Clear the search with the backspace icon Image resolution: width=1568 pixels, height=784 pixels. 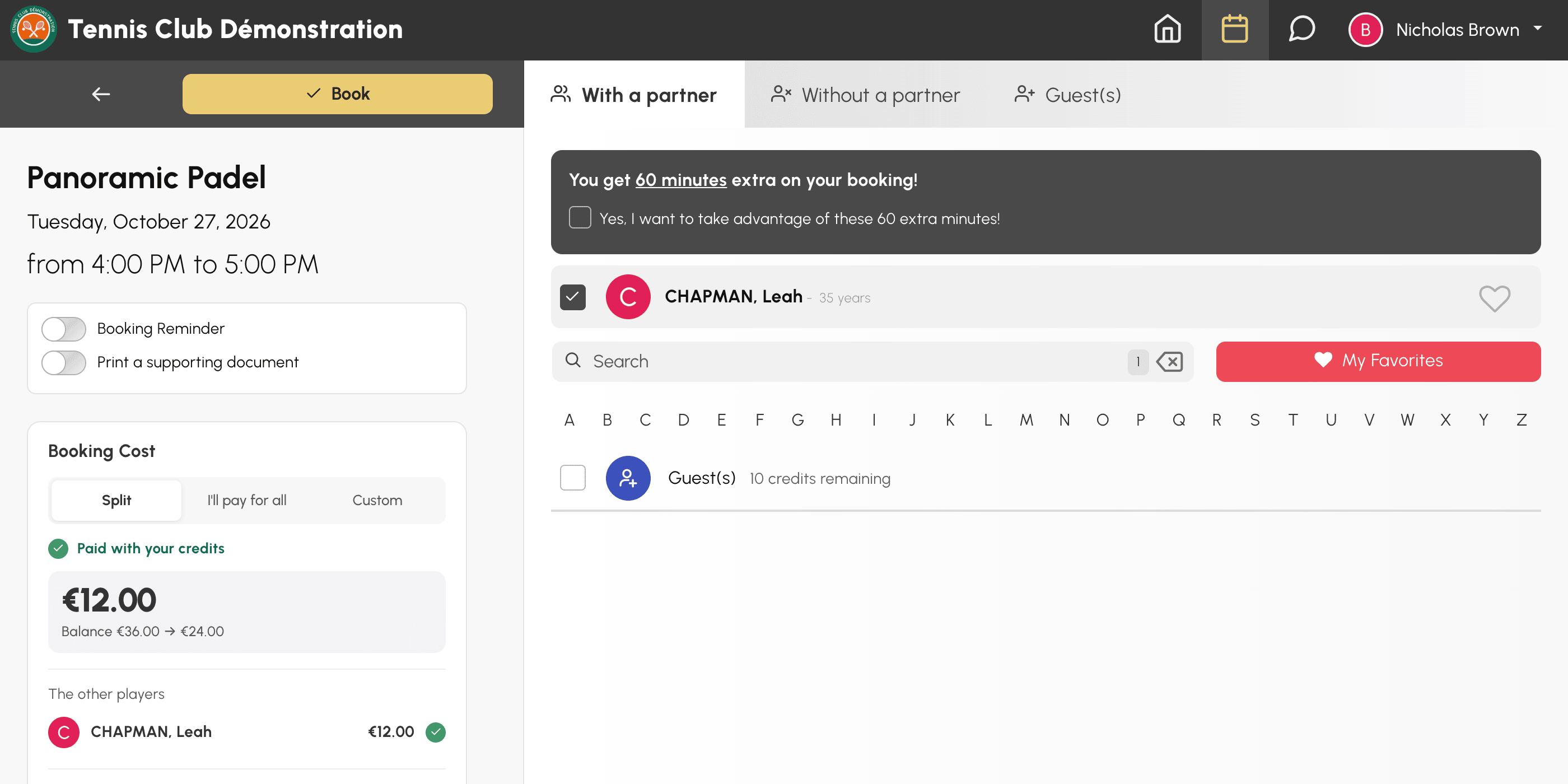click(1169, 362)
